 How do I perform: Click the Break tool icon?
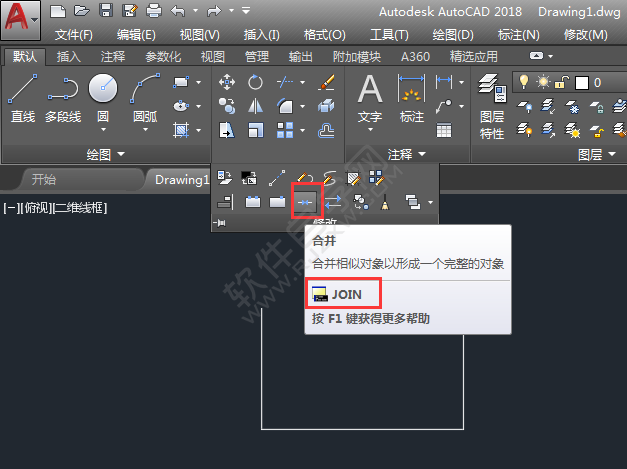point(253,202)
